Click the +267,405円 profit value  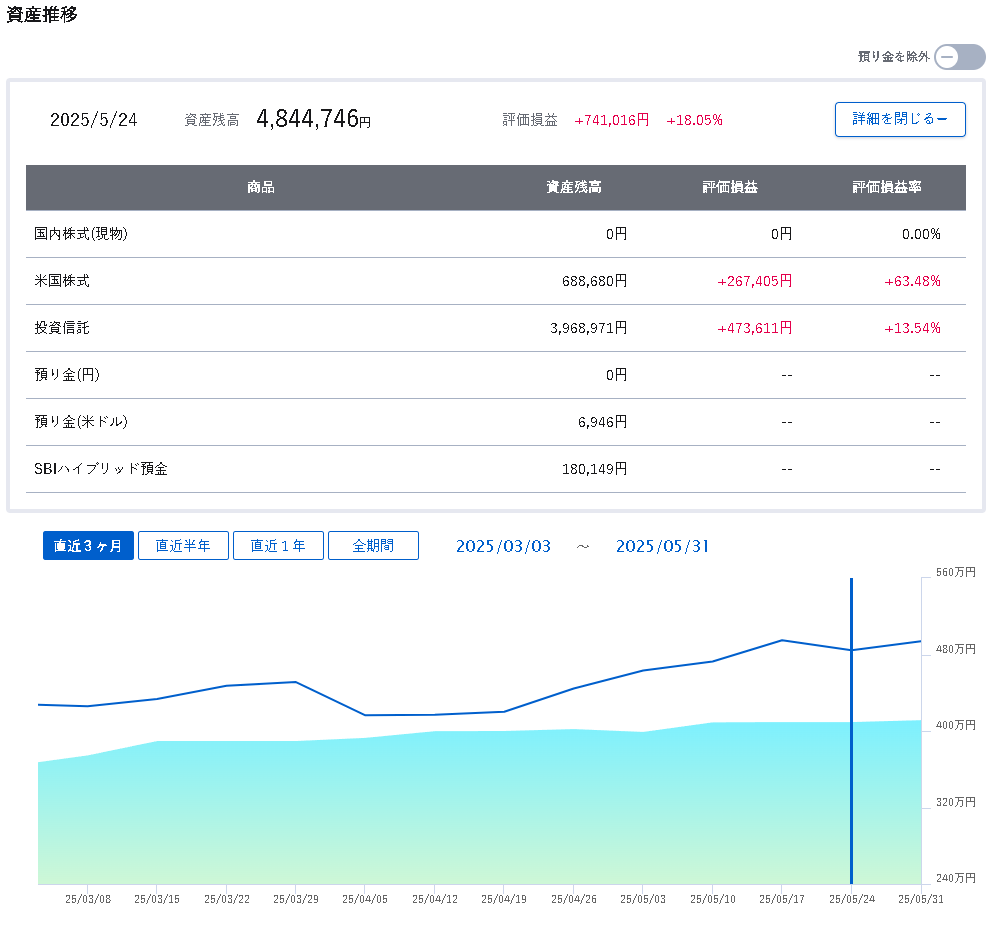[755, 281]
